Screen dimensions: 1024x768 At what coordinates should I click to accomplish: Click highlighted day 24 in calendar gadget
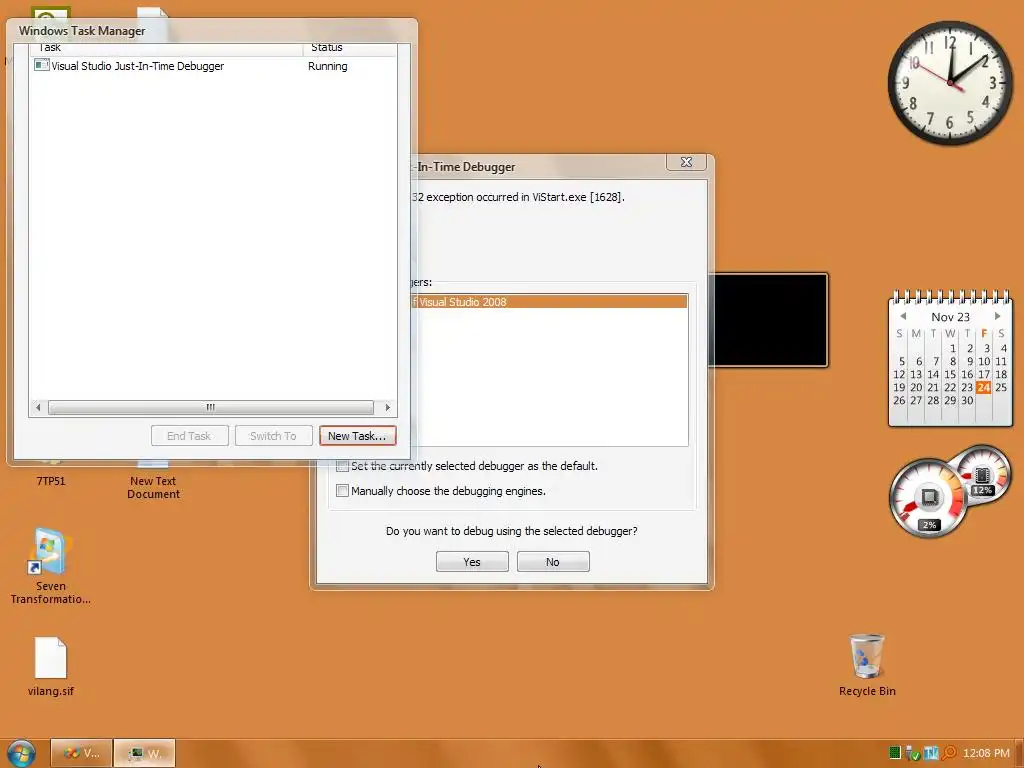pos(984,387)
